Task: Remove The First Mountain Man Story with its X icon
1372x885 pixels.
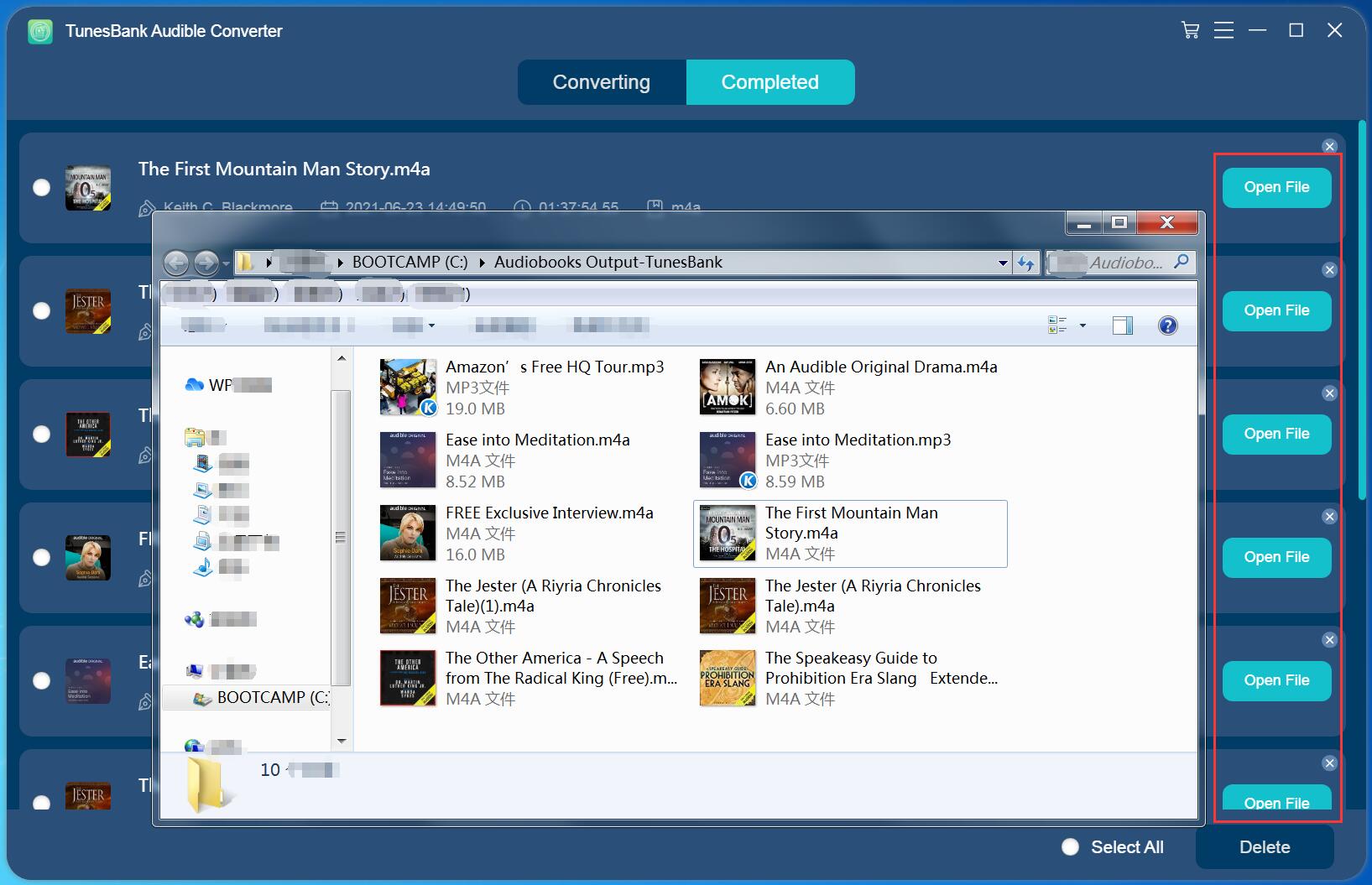Action: tap(1329, 146)
